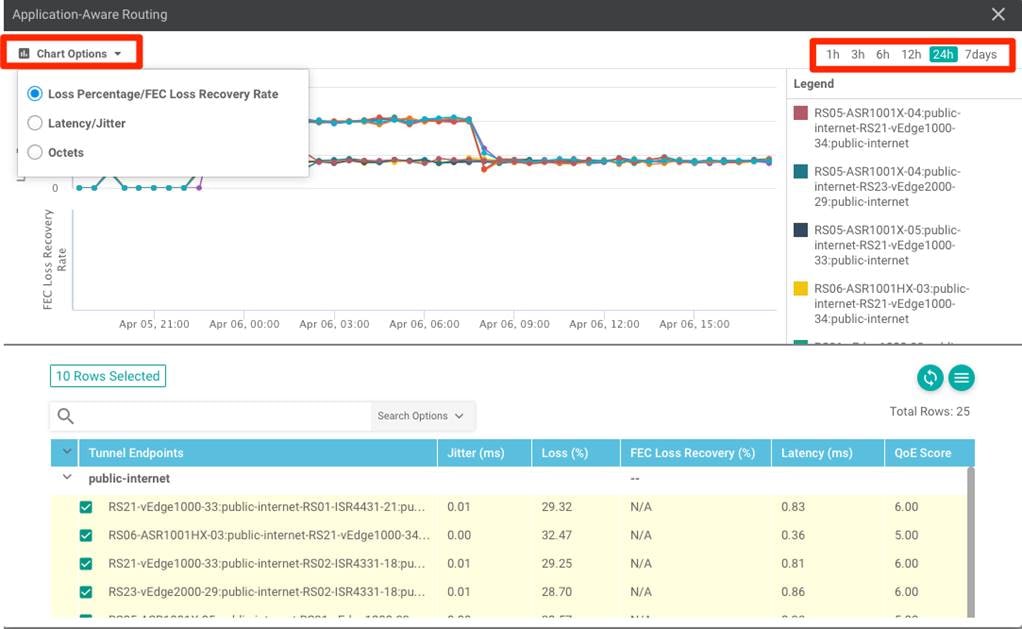Click legend label RS06-ASR1001HX-03 to RS21-vEdge1000-34
The width and height of the screenshot is (1022, 629).
pos(892,304)
